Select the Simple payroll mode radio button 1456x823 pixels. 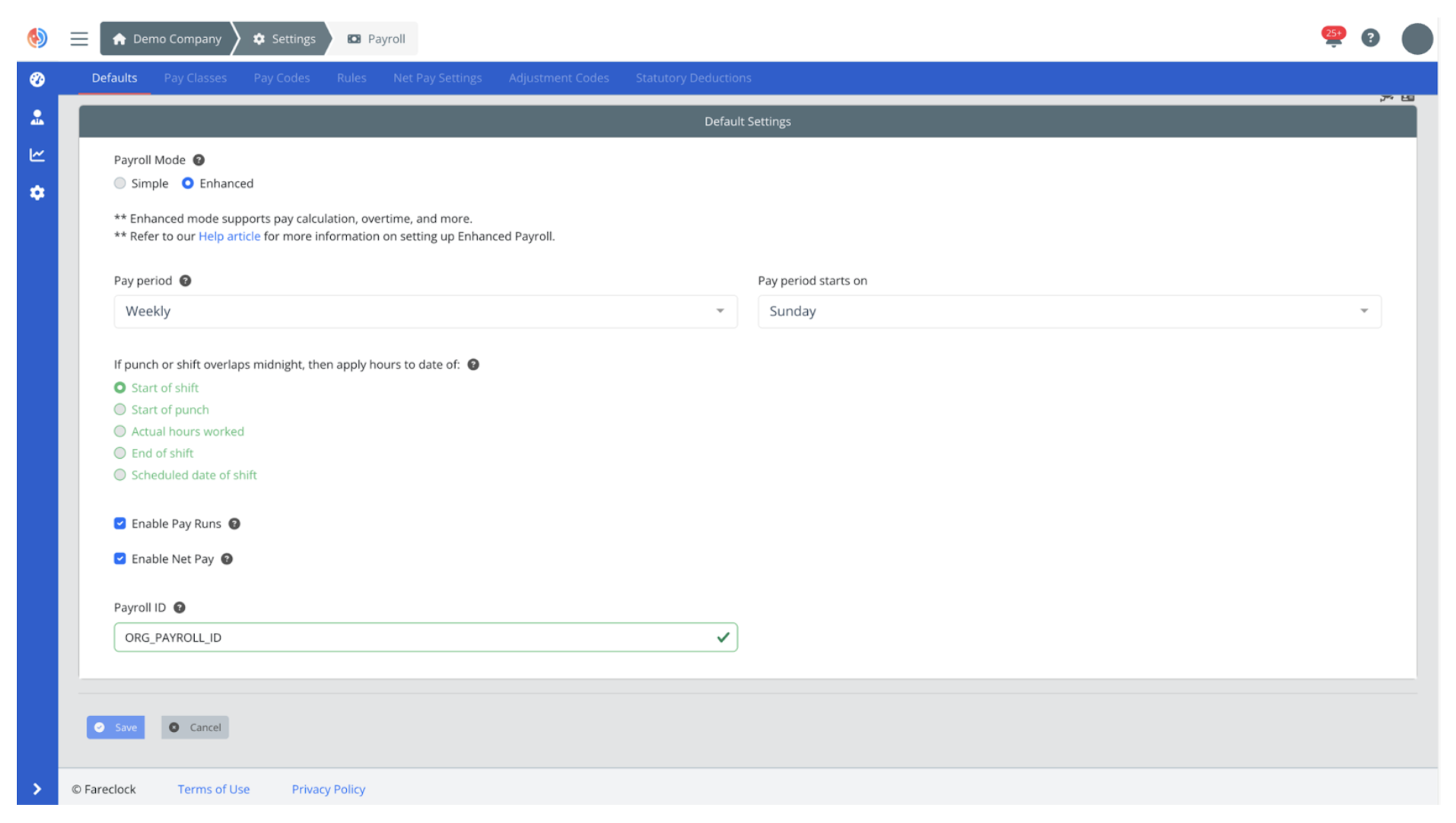[119, 183]
